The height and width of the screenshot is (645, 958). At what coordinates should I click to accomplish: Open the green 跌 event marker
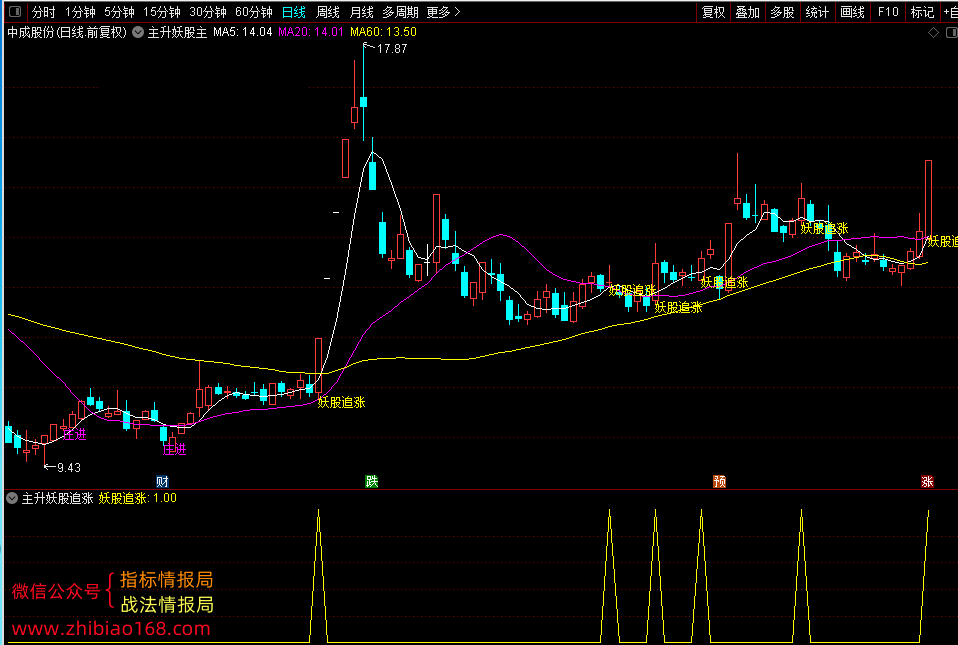(x=371, y=481)
